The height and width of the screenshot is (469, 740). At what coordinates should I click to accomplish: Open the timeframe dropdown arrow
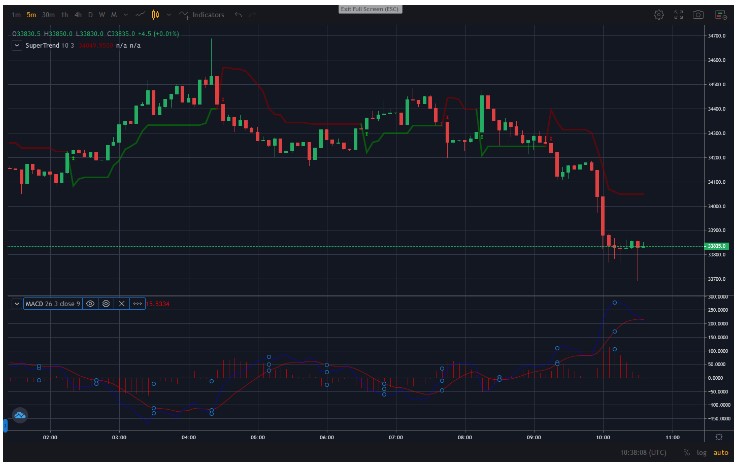coord(126,15)
